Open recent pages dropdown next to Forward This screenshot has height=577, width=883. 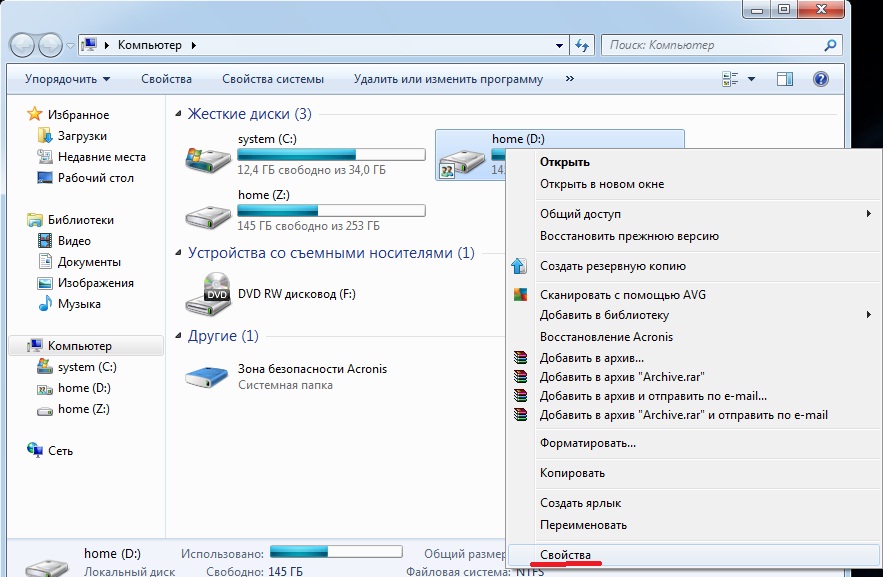click(x=70, y=46)
